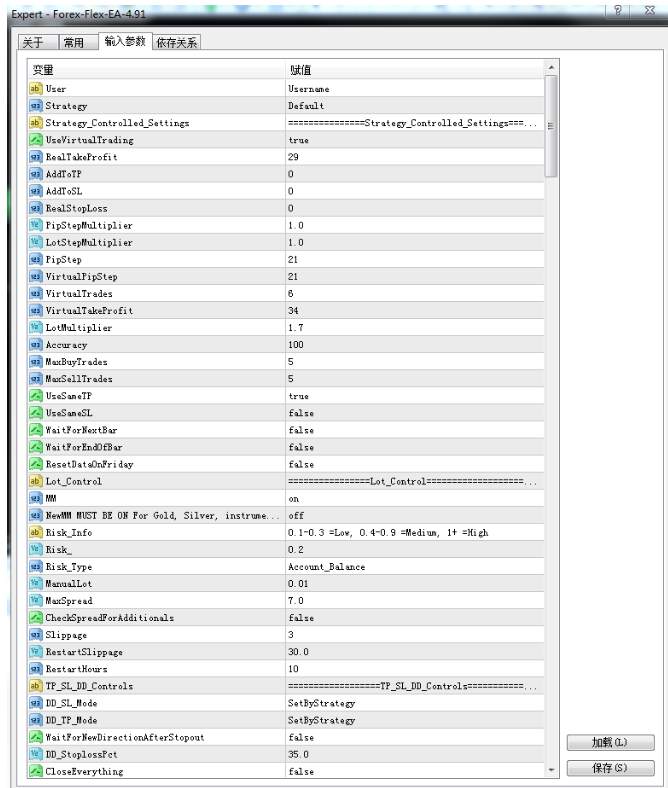Click the icon beside RestartSlippage
This screenshot has height=788, width=668.
coord(35,653)
